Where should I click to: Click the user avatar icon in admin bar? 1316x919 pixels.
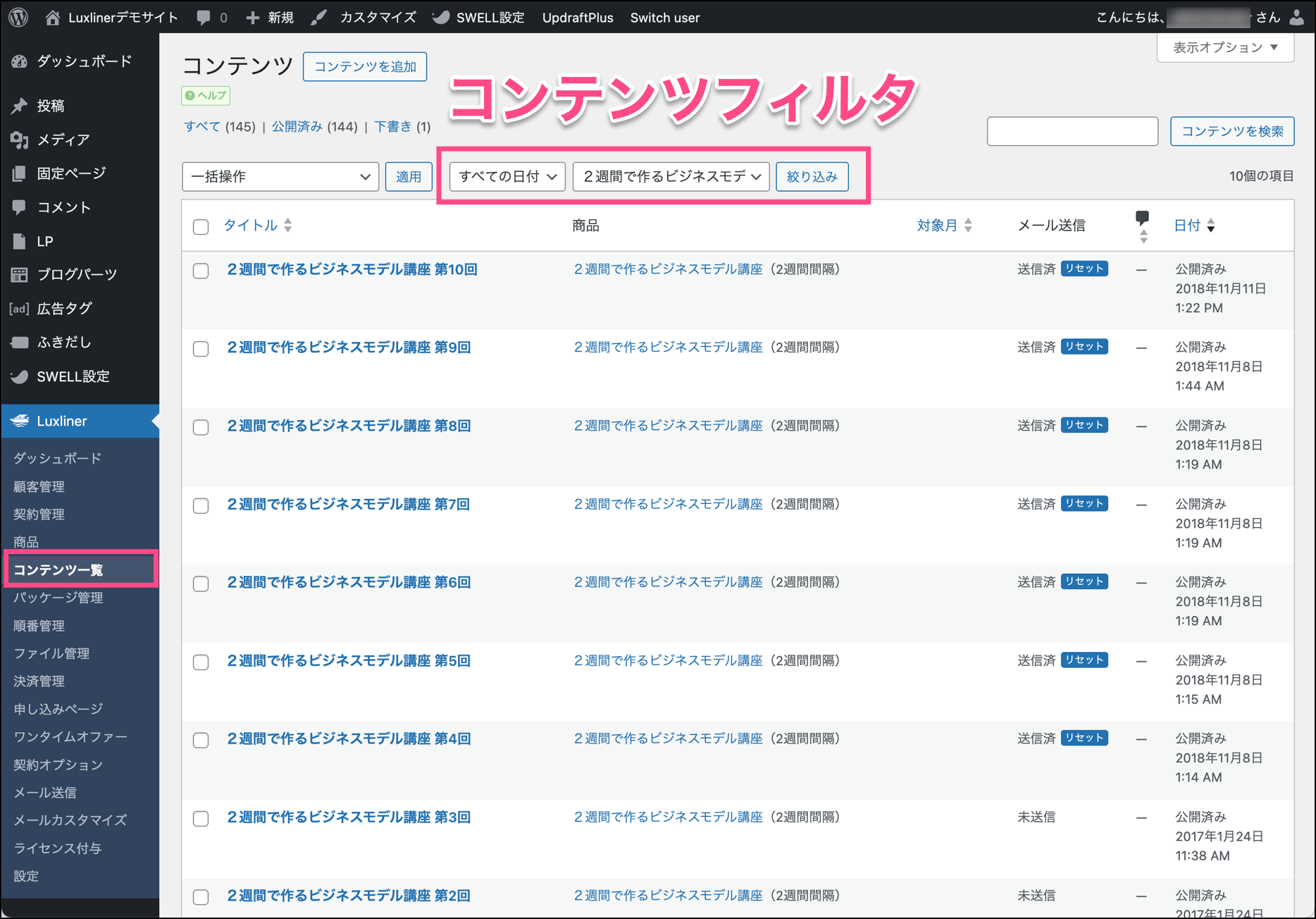[x=1296, y=17]
